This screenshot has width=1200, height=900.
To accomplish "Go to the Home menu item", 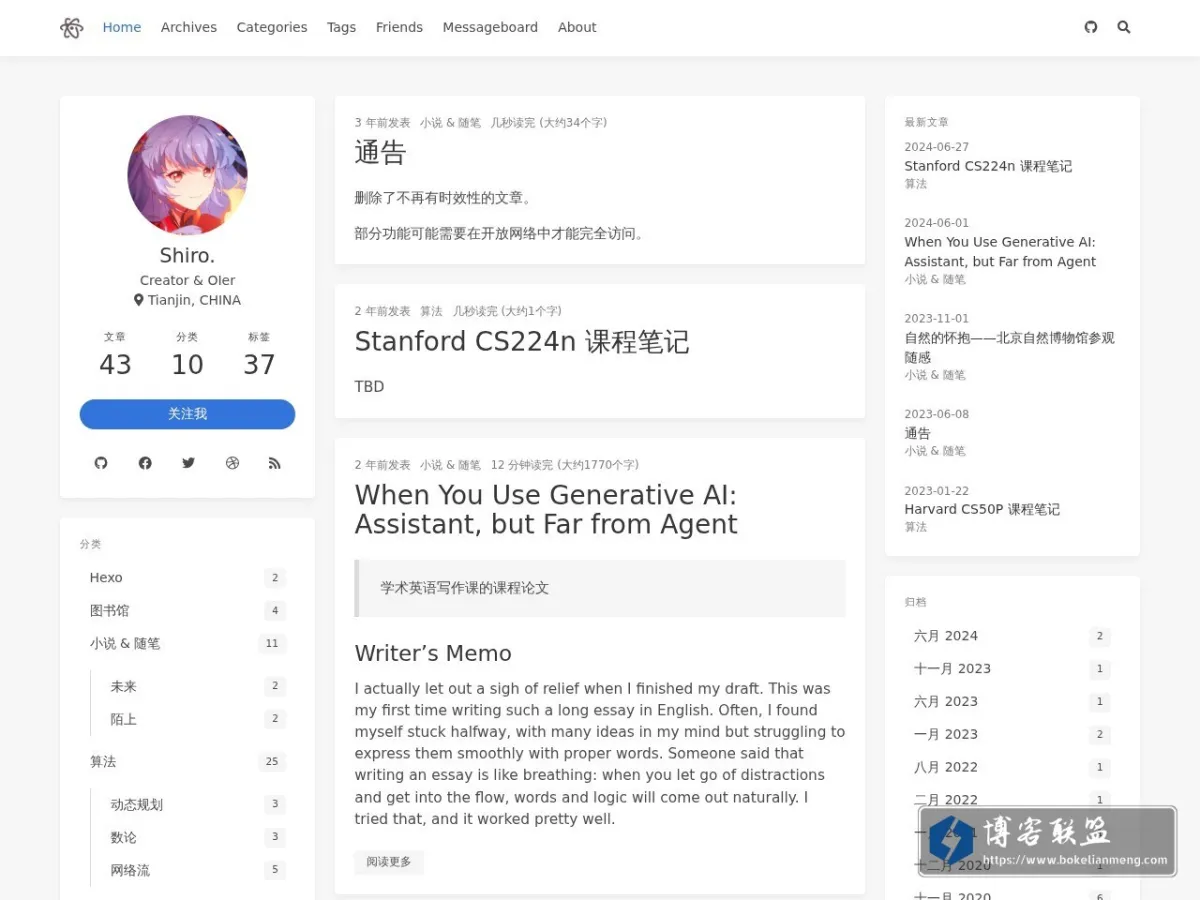I will [x=122, y=27].
